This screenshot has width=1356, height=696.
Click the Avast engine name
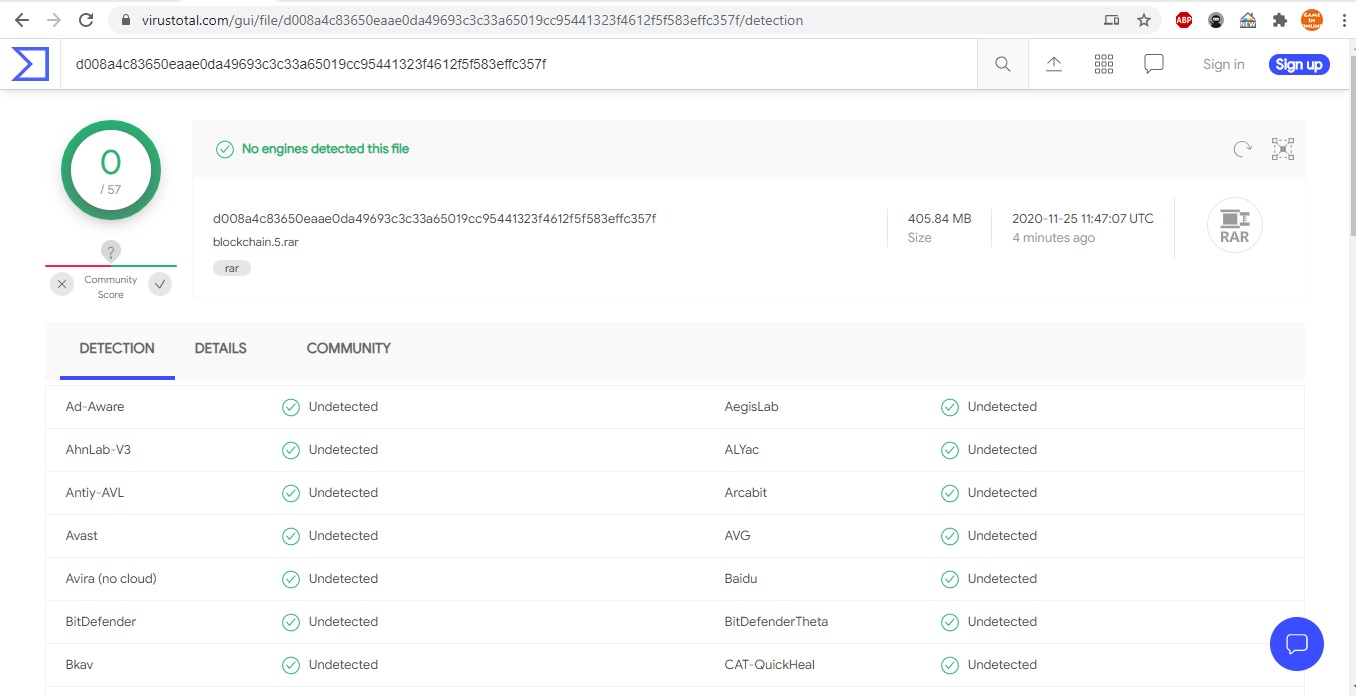[82, 536]
